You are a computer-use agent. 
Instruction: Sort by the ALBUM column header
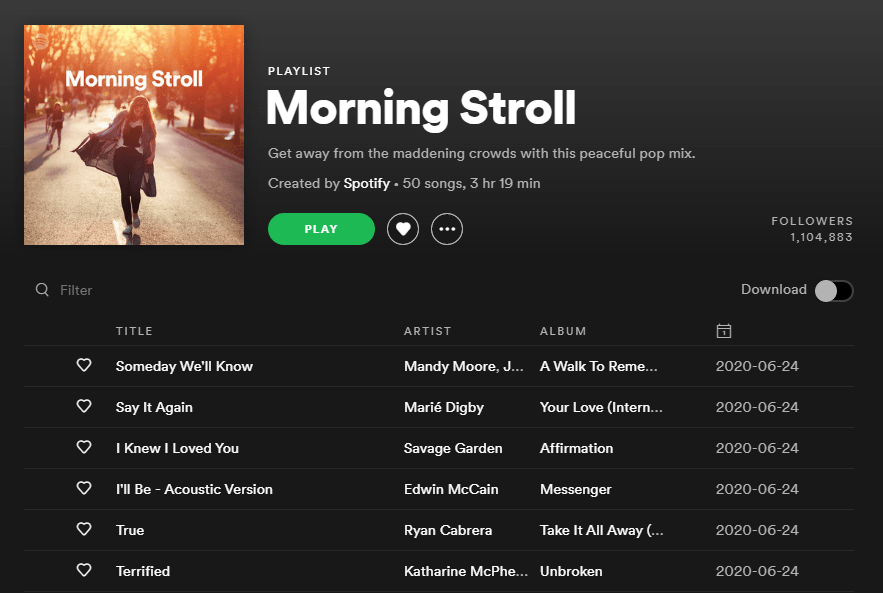pyautogui.click(x=563, y=330)
